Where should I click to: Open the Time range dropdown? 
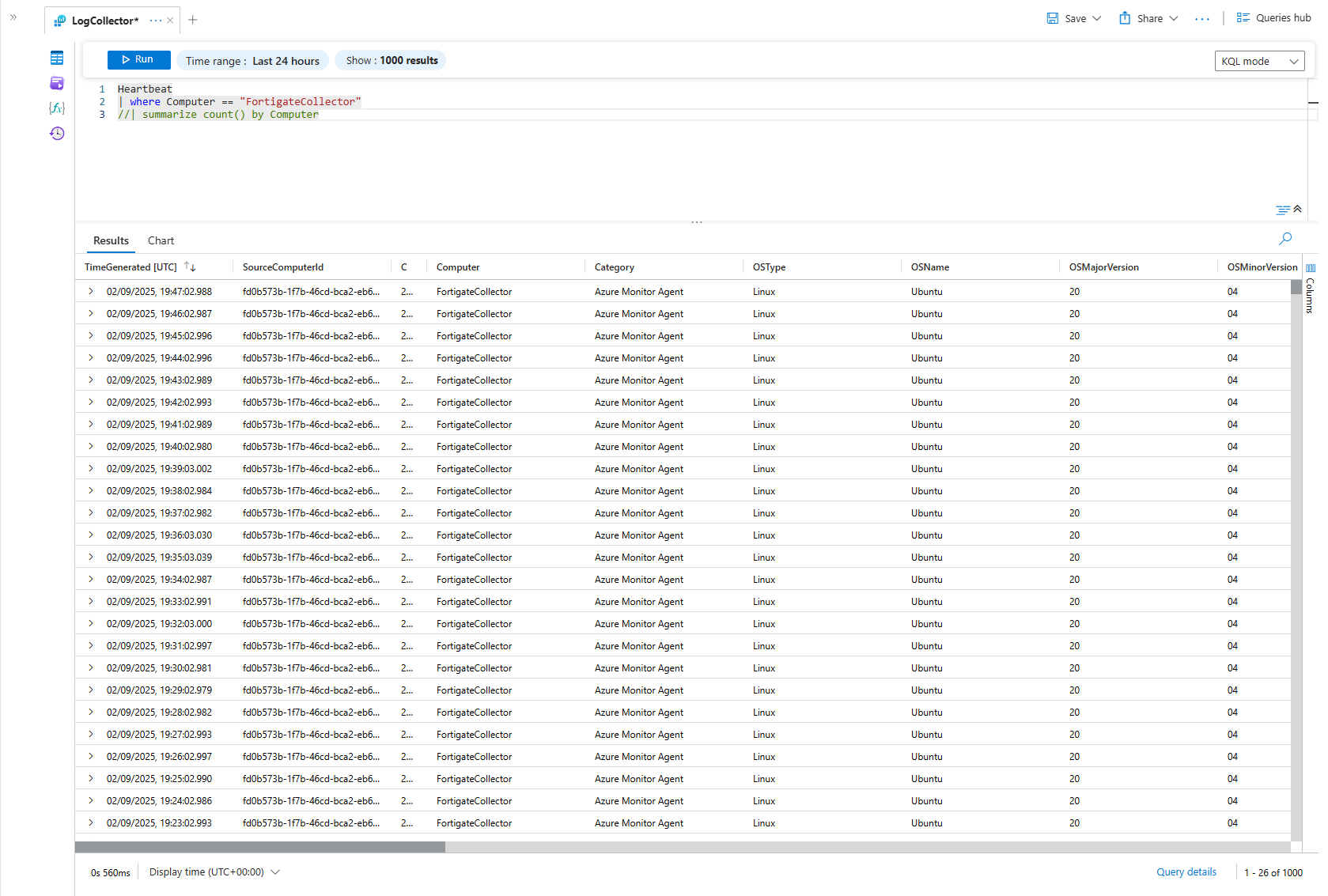point(252,60)
